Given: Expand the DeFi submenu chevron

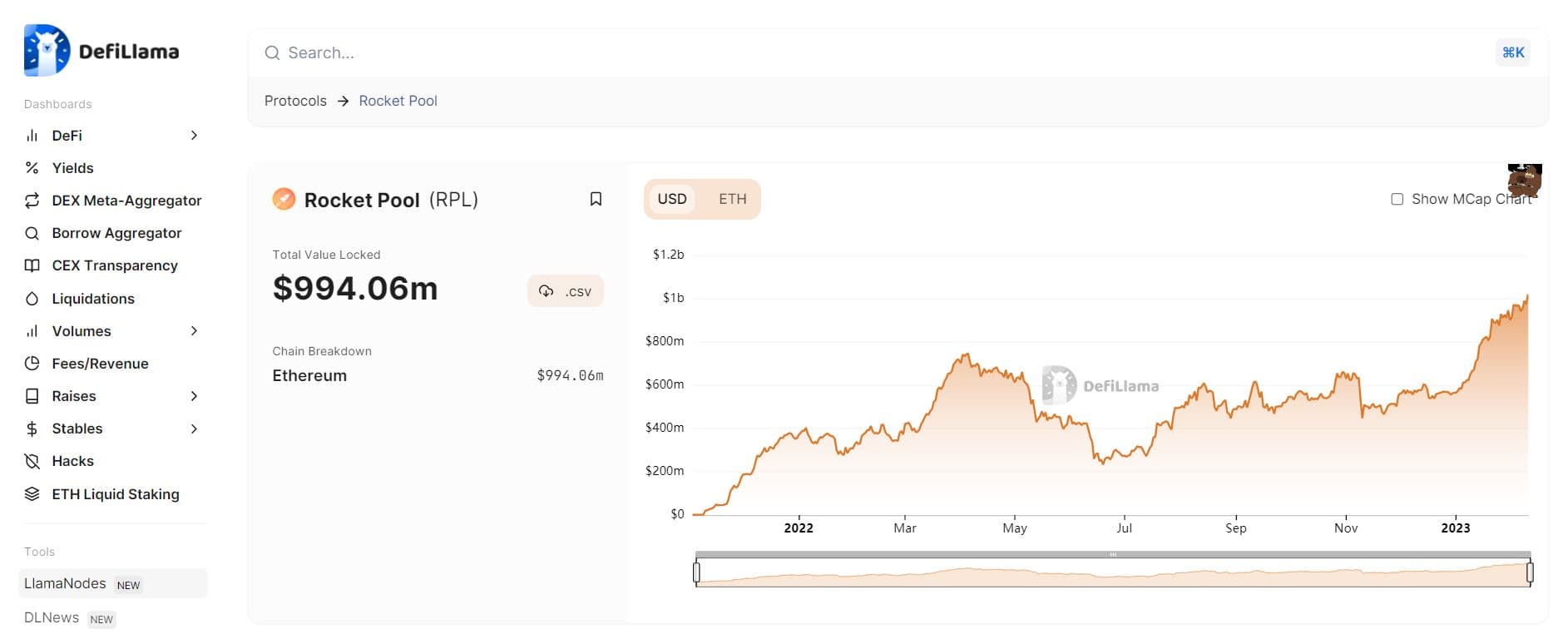Looking at the screenshot, I should 194,136.
